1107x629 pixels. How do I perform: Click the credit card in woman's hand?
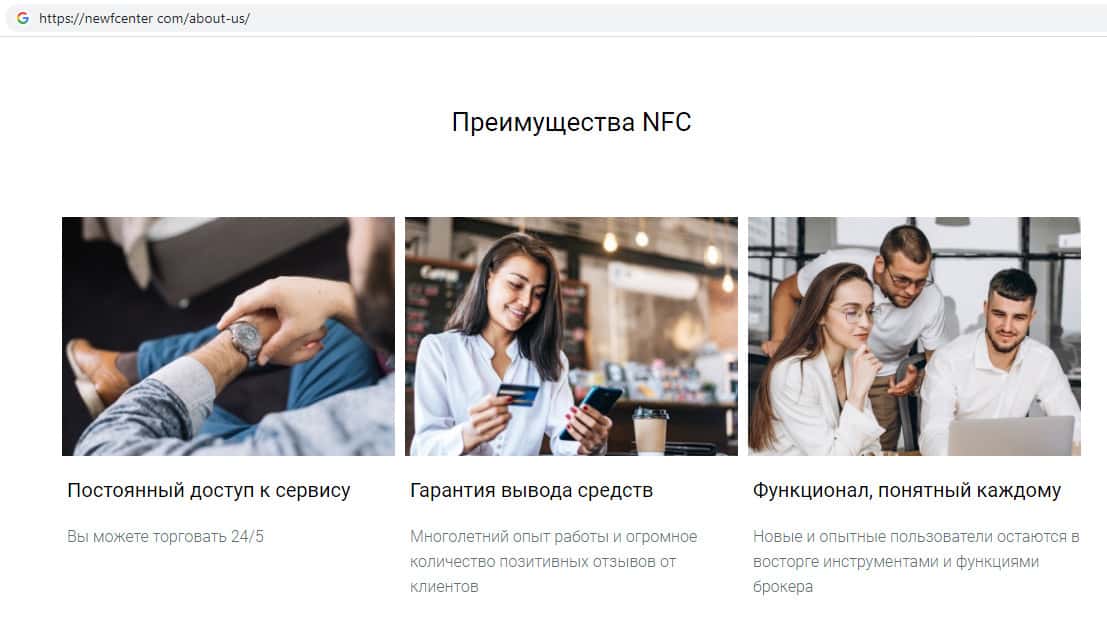tap(517, 394)
